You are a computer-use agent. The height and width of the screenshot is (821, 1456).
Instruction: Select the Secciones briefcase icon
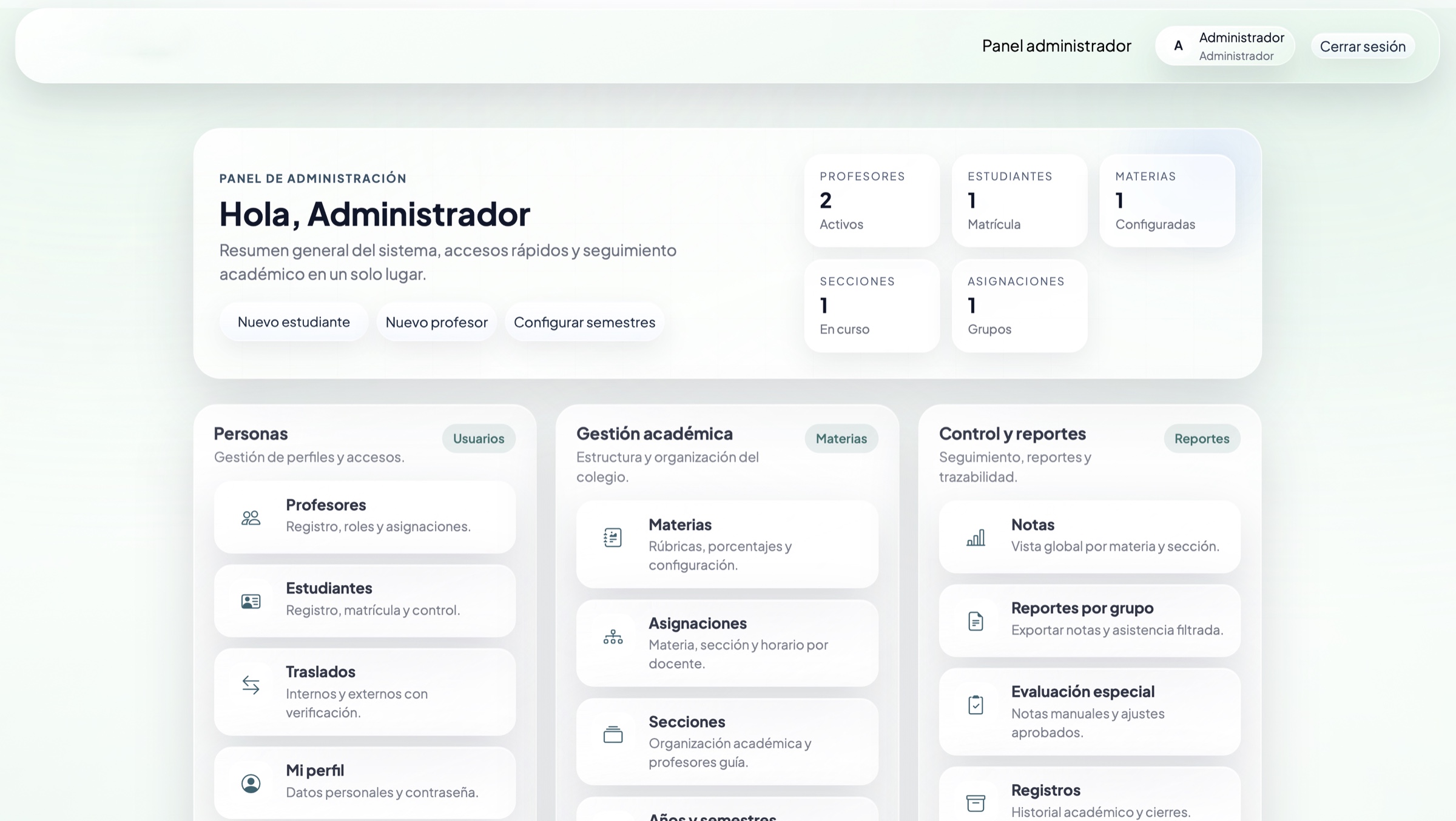(613, 734)
